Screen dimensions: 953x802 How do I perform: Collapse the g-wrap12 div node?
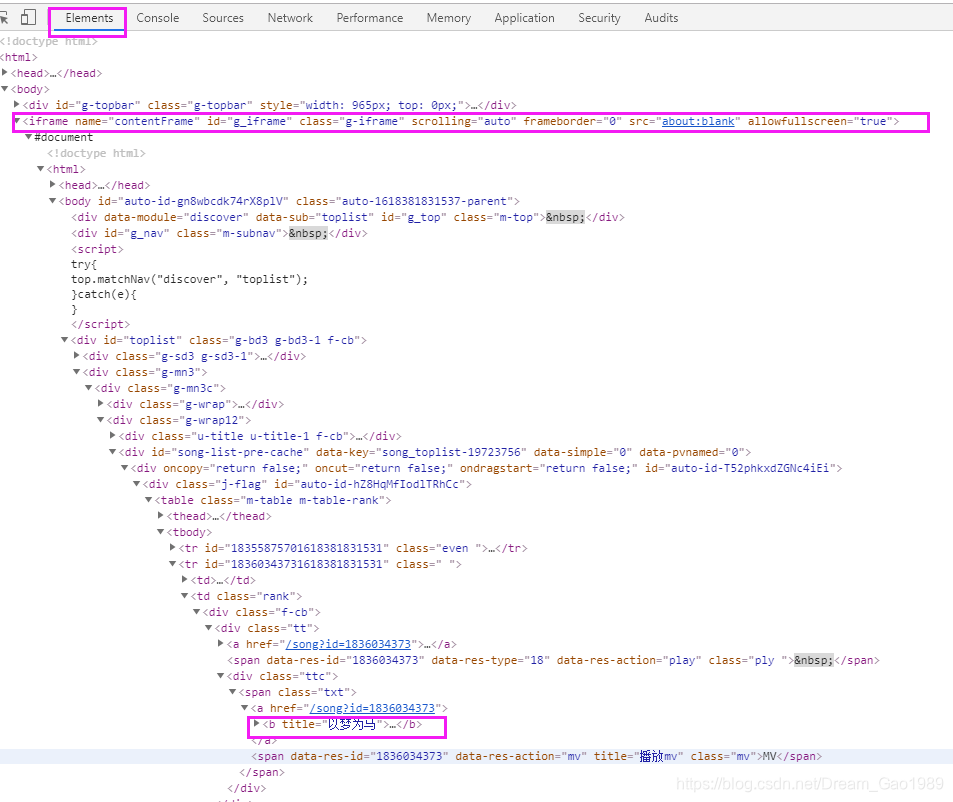101,420
